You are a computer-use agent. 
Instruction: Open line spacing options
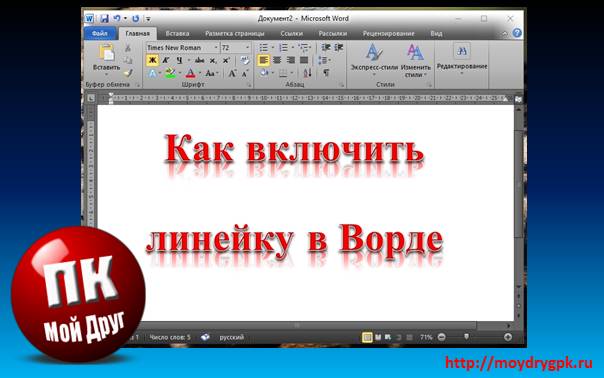click(x=323, y=60)
